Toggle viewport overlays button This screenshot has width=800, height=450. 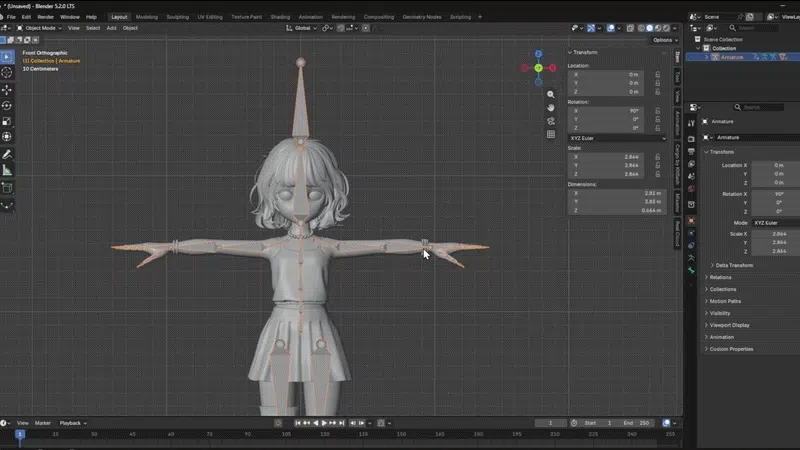tap(611, 28)
